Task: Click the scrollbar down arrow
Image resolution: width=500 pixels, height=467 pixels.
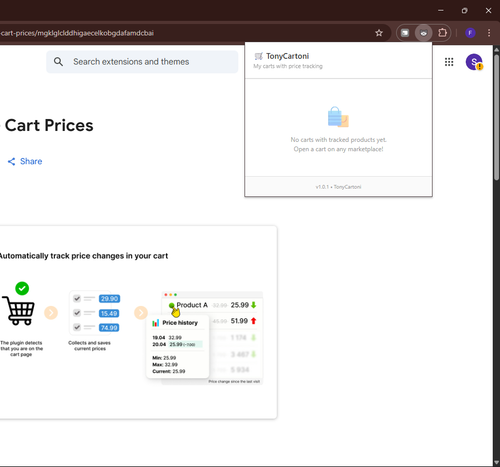Action: tap(496, 463)
